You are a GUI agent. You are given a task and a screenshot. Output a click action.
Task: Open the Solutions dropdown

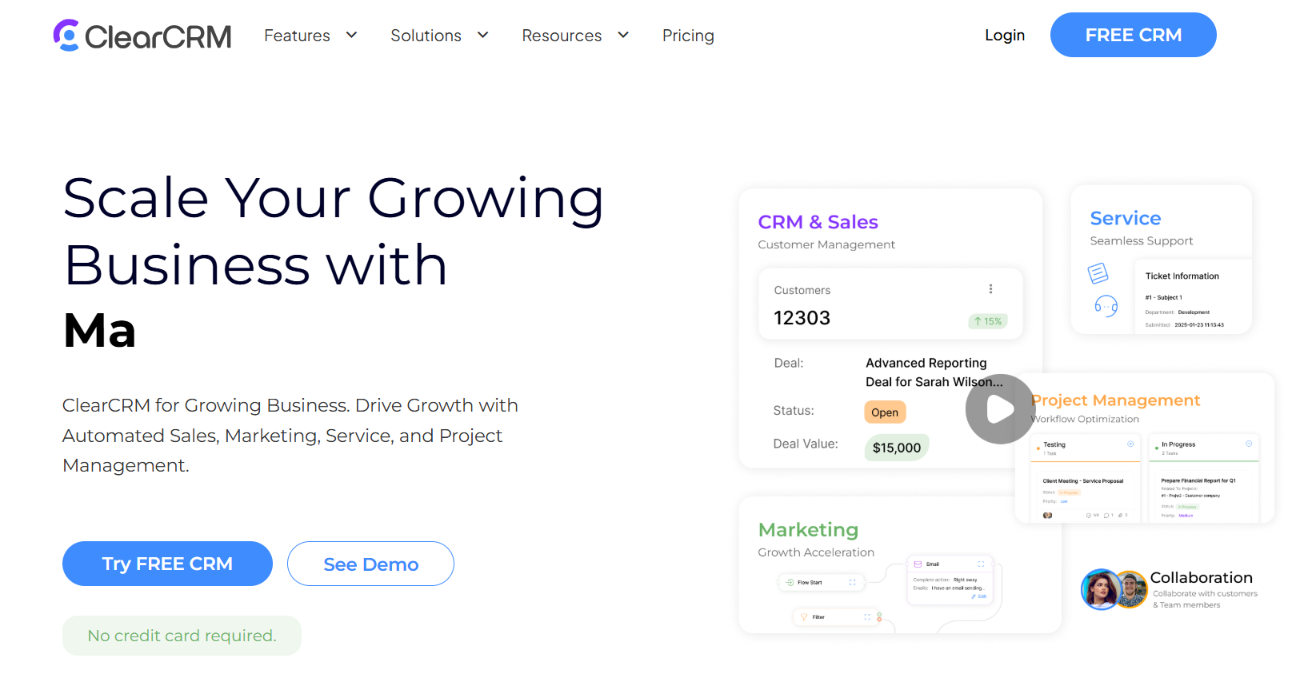(x=440, y=35)
